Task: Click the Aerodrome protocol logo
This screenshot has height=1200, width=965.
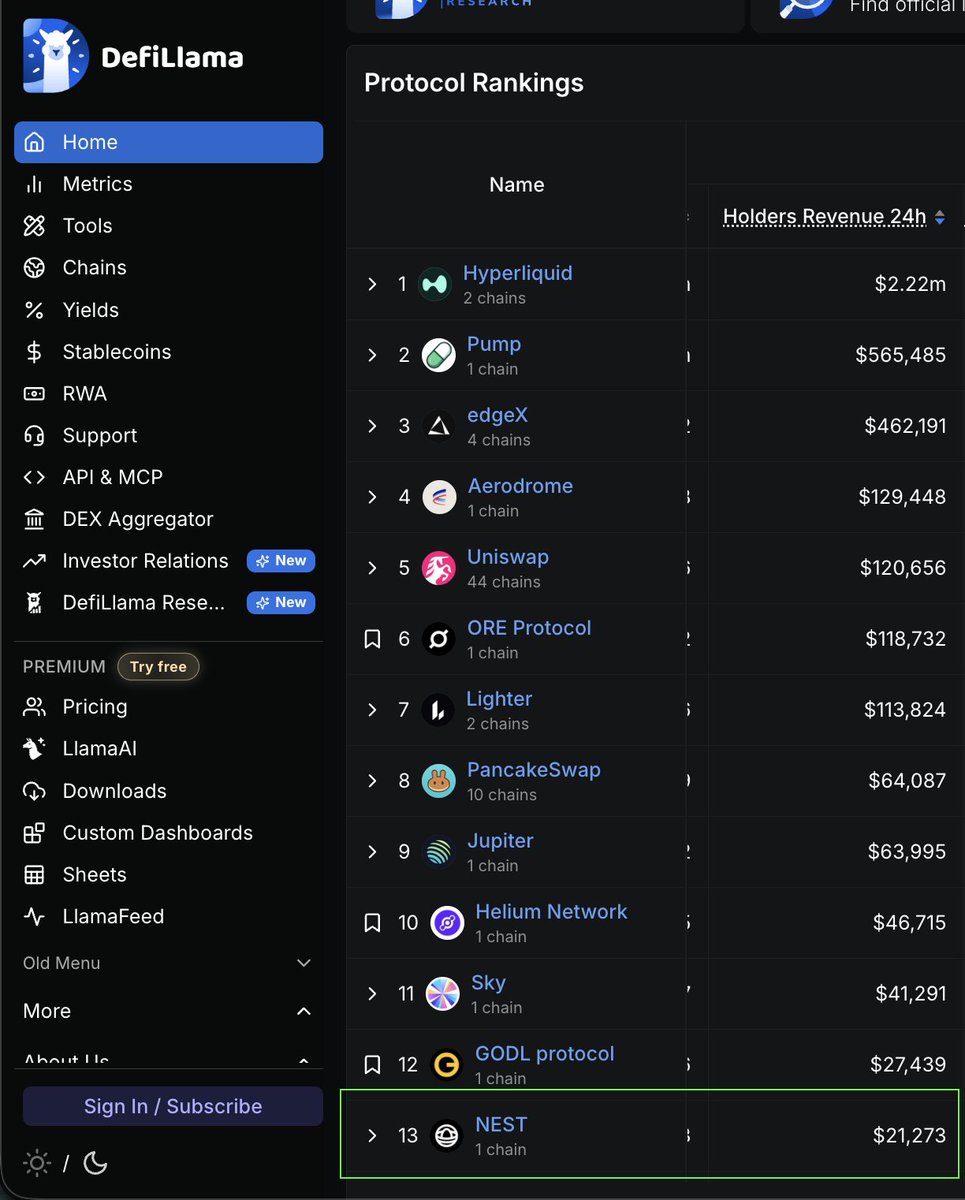Action: 440,497
